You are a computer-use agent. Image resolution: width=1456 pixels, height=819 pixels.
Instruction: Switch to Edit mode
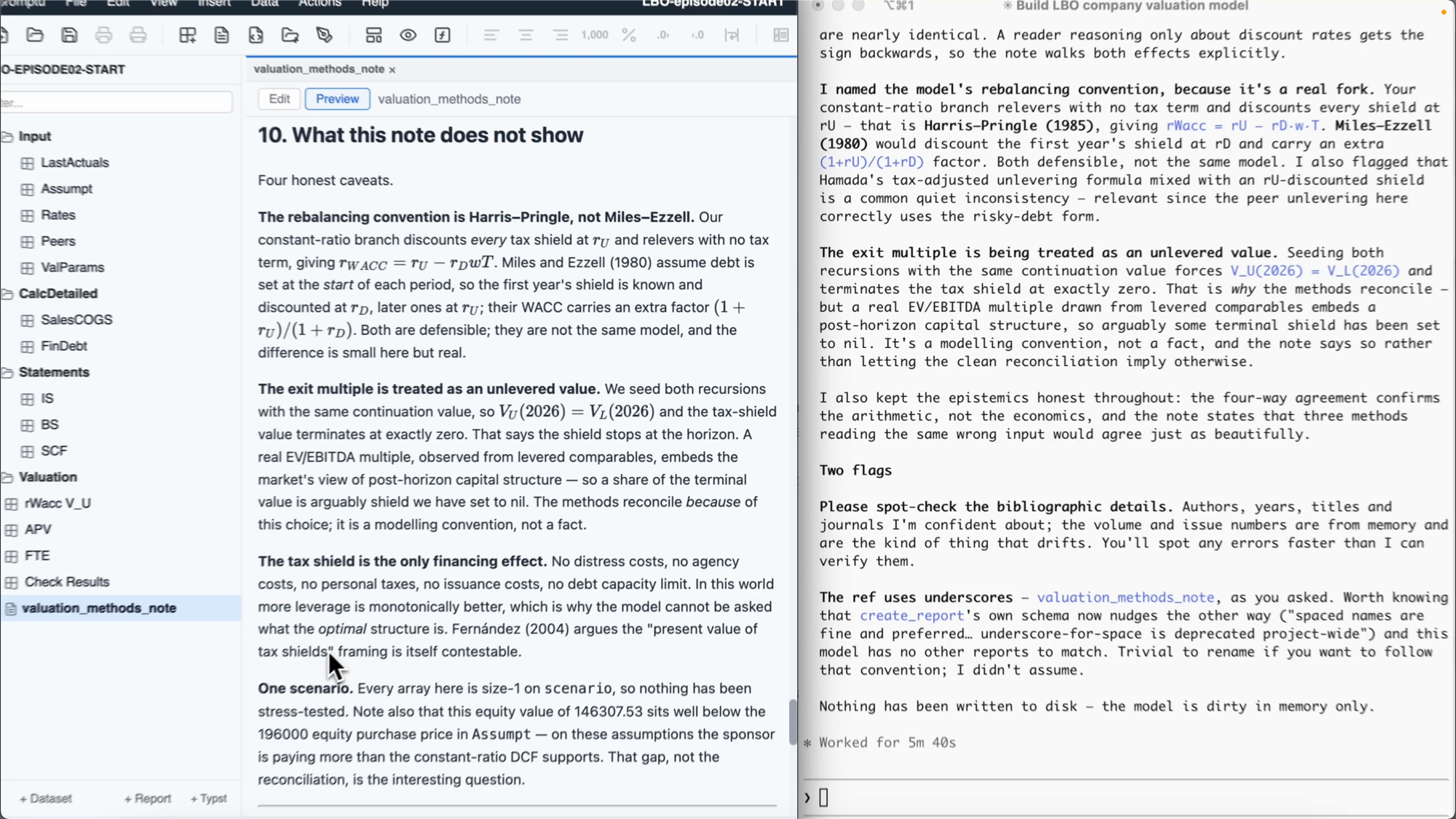click(279, 99)
